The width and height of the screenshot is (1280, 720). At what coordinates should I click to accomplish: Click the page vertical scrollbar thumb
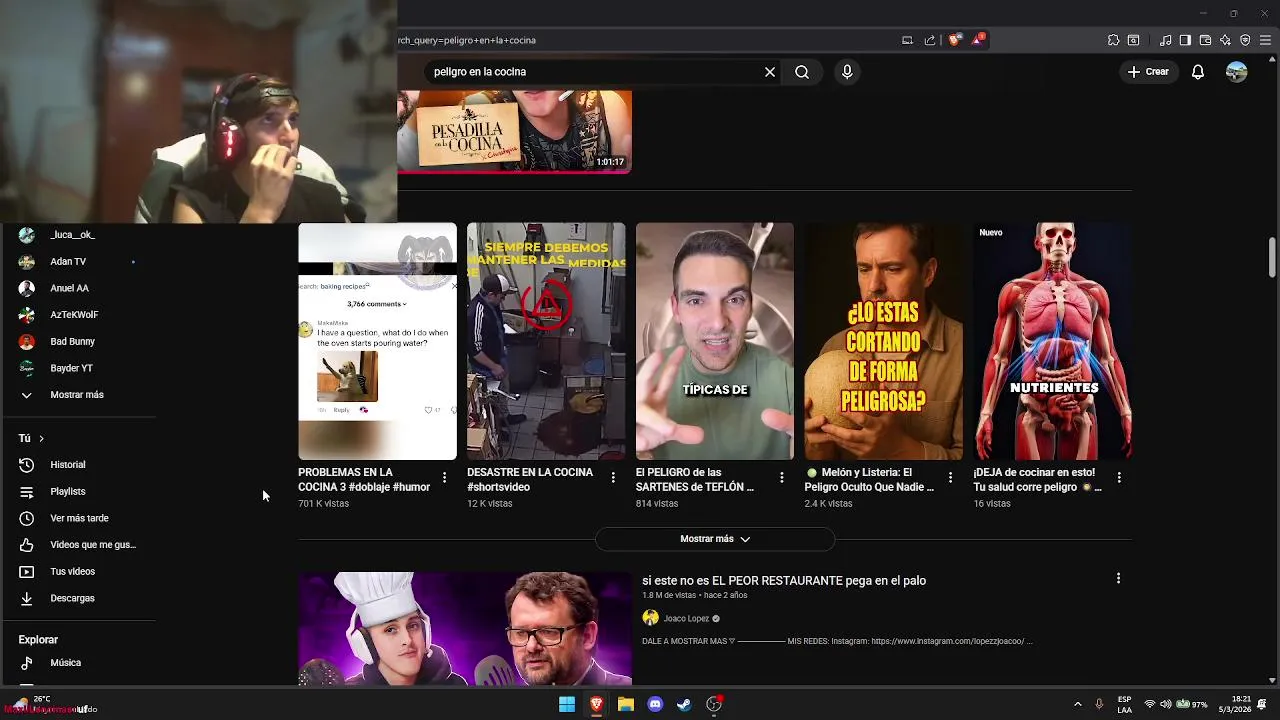point(1272,258)
